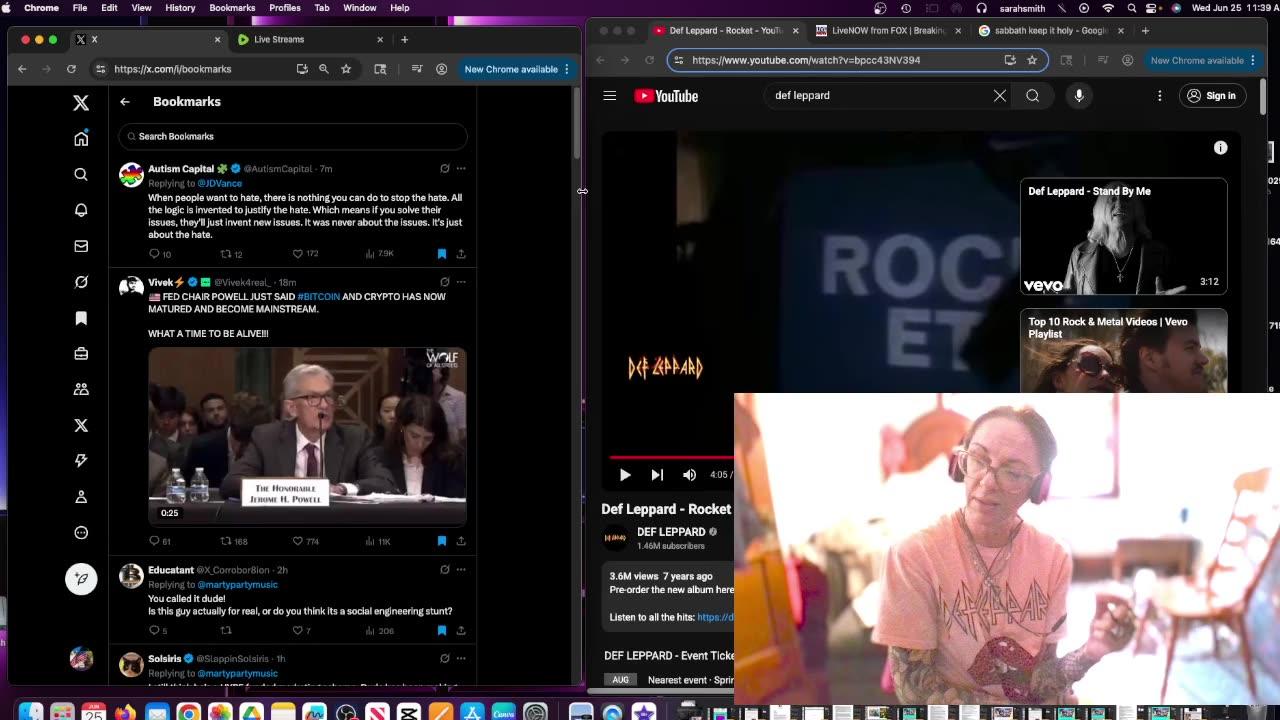The height and width of the screenshot is (720, 1280).
Task: Open Messages envelope in X sidebar
Action: coord(81,246)
